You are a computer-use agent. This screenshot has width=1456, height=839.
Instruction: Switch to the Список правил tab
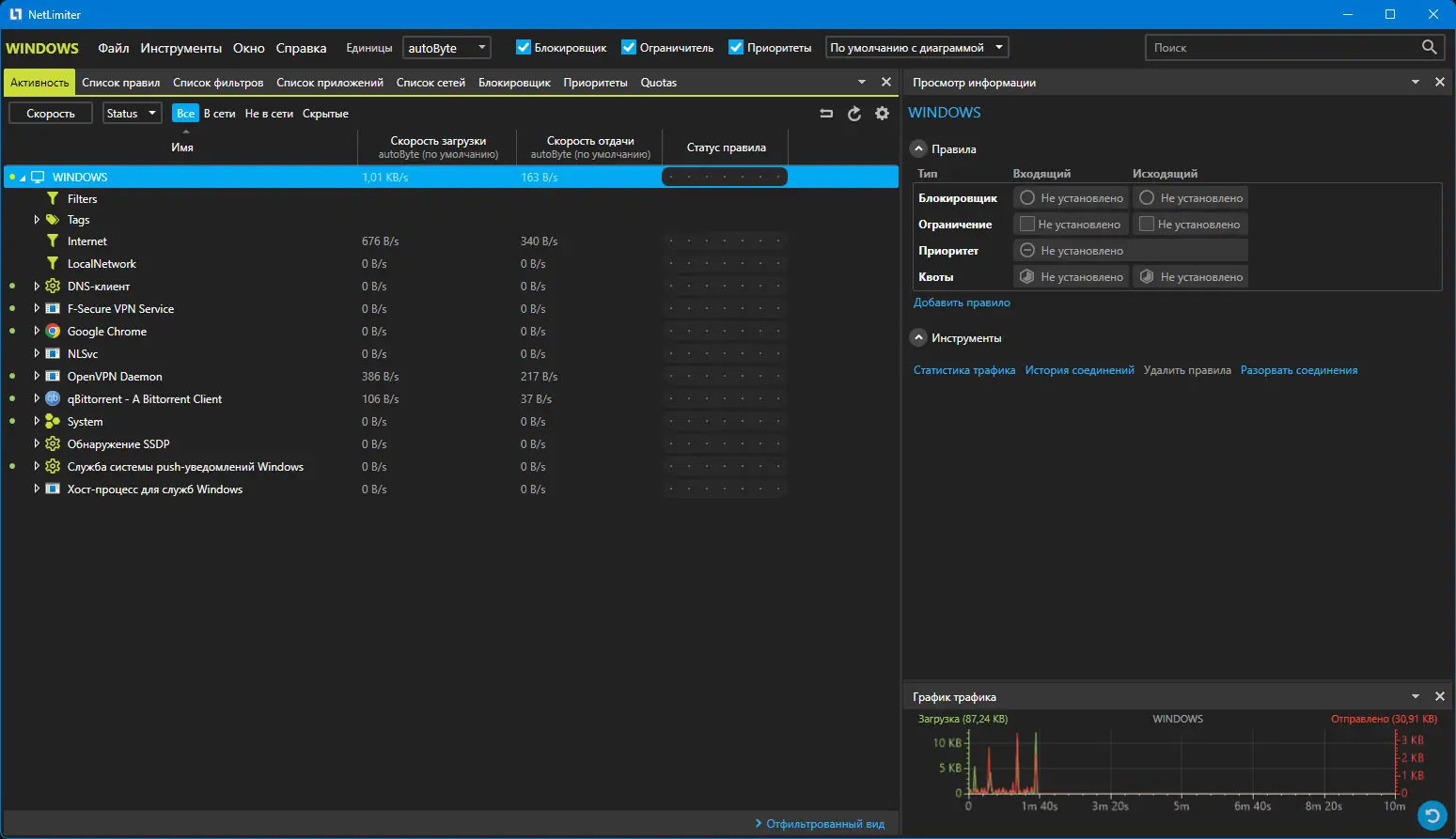point(120,83)
